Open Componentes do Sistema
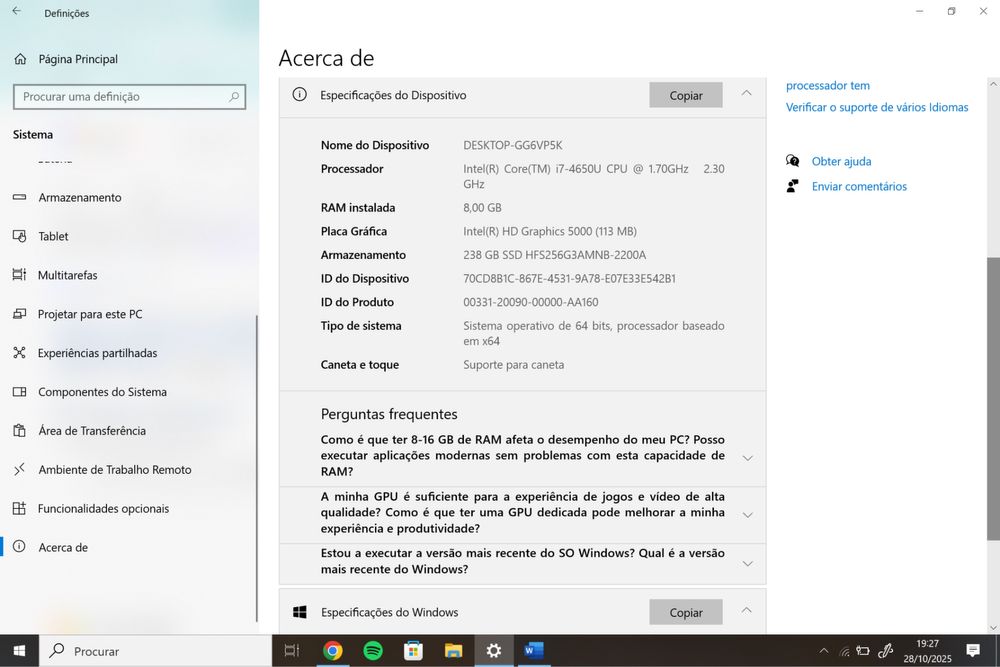This screenshot has width=1000, height=667. 128,392
